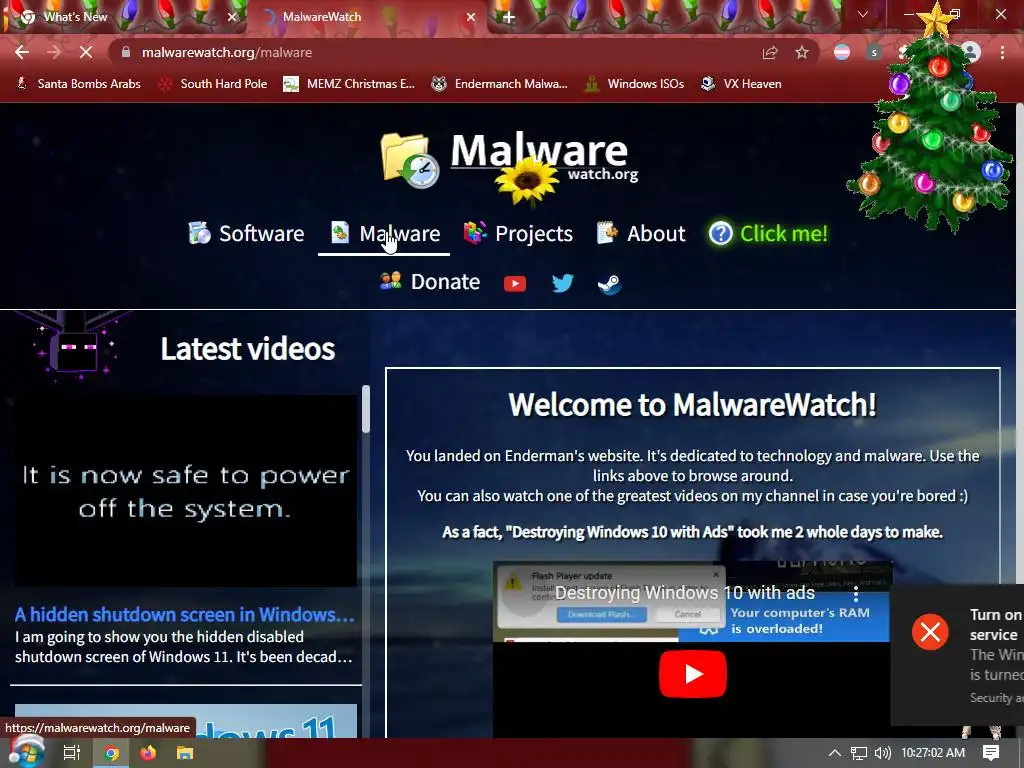Launch Firefox from the taskbar

(x=148, y=753)
